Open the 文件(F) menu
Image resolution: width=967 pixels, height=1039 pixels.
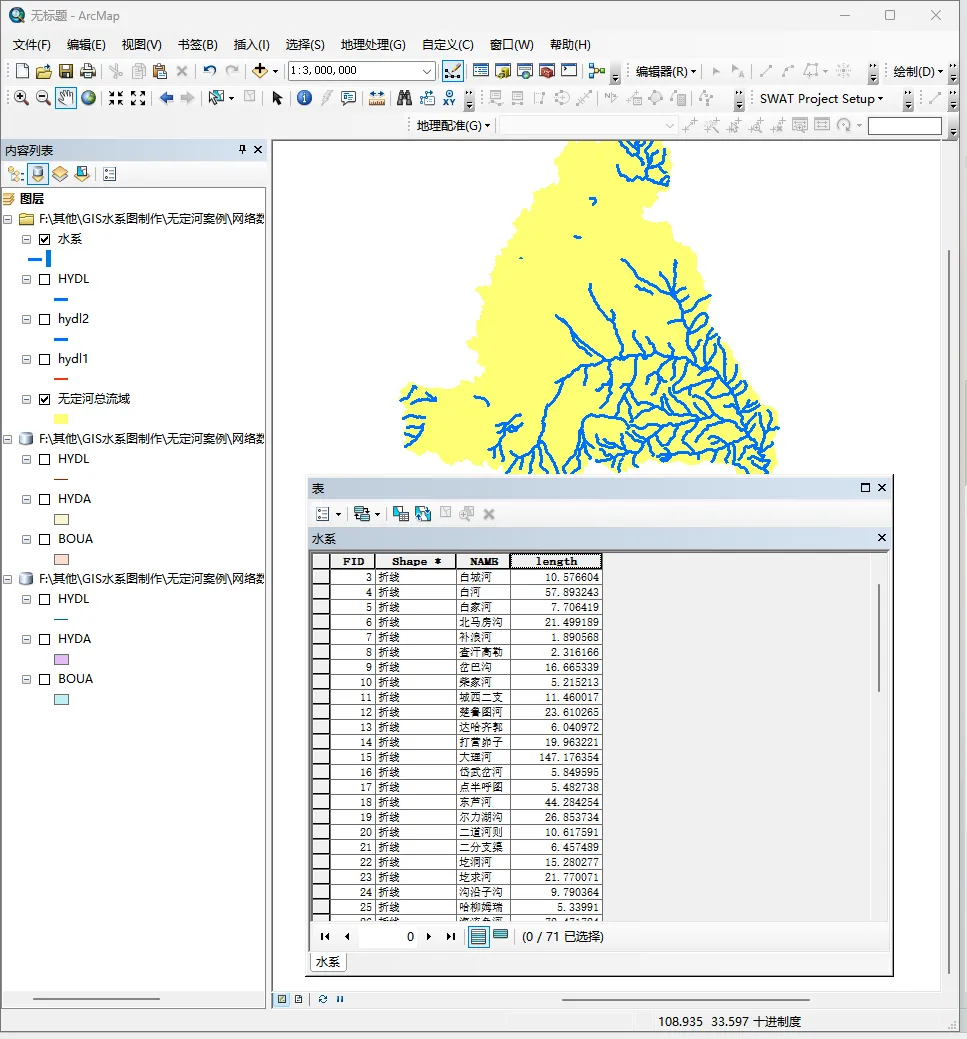(x=32, y=44)
